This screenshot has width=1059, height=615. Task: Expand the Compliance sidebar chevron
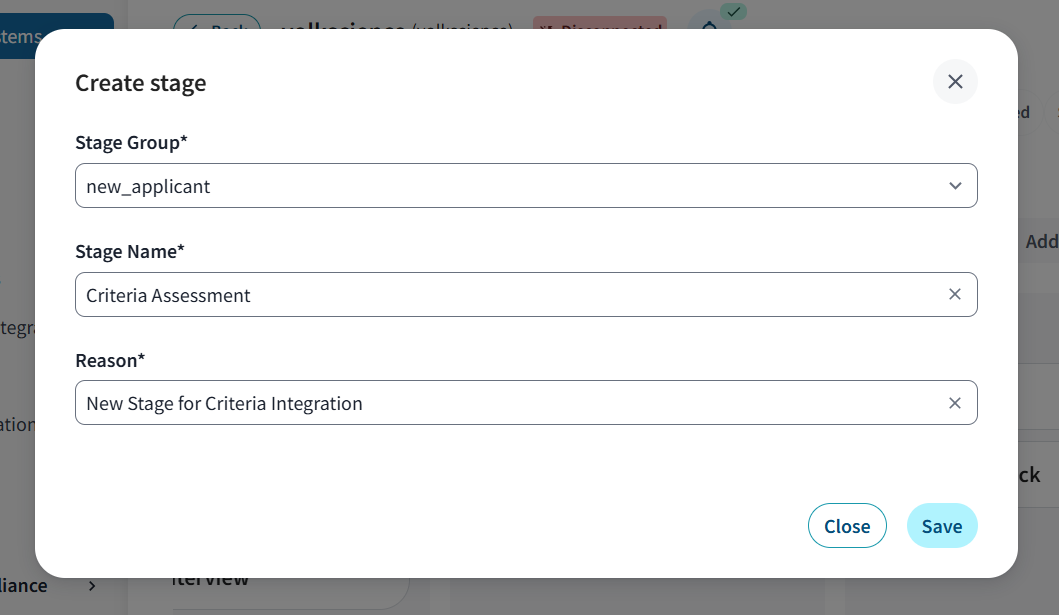point(92,586)
